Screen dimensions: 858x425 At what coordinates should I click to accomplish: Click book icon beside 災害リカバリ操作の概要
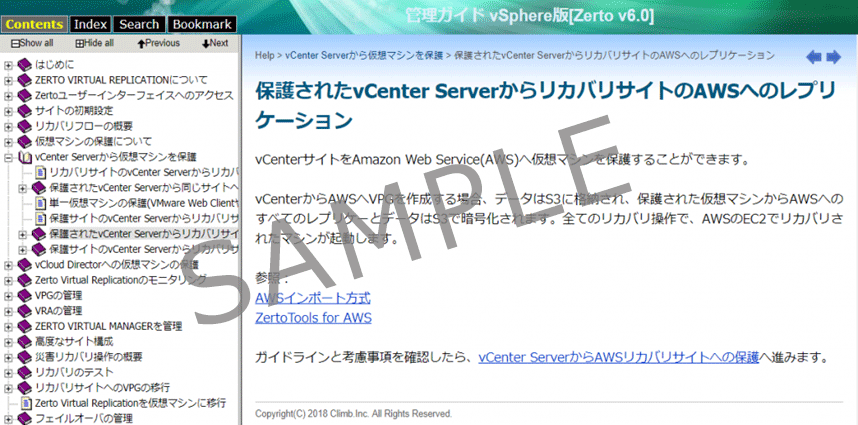pyautogui.click(x=25, y=357)
